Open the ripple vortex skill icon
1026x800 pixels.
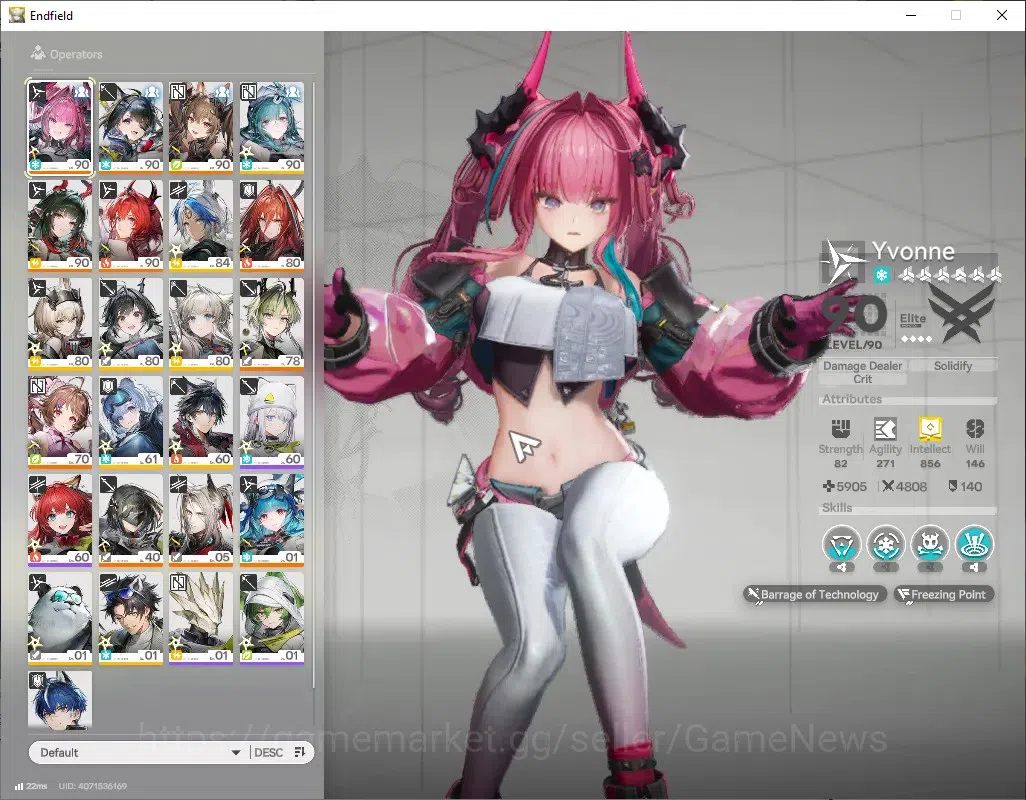coord(974,544)
